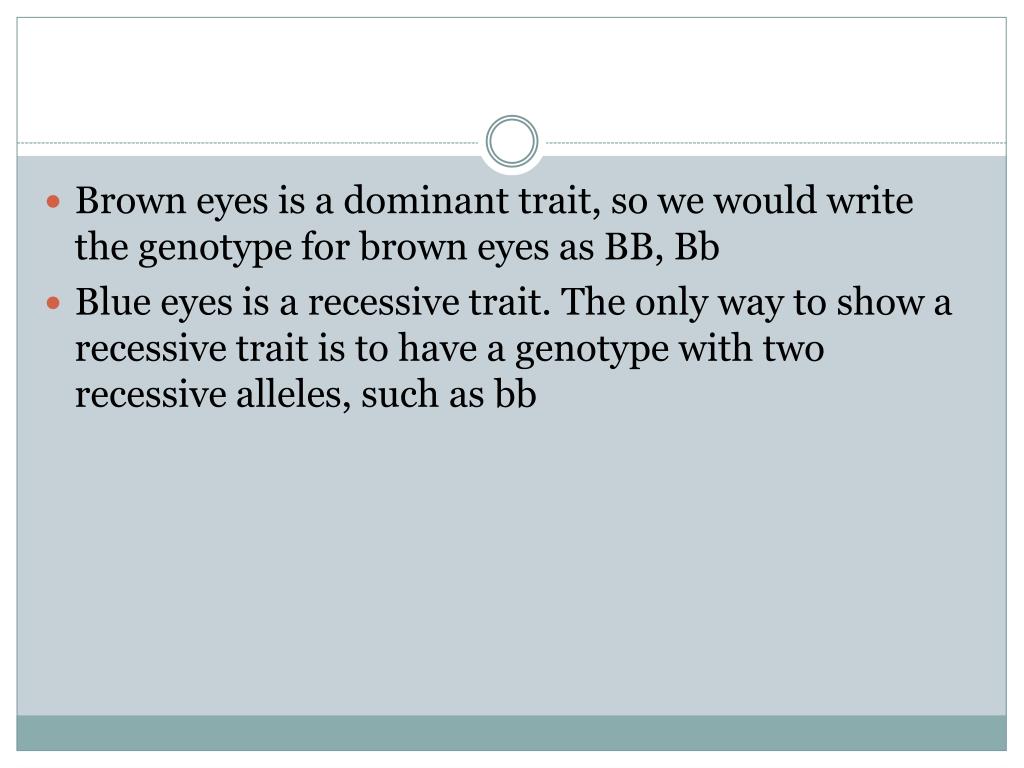Click the empty white title area
Screen dimensions: 1024x768
pyautogui.click(x=511, y=72)
